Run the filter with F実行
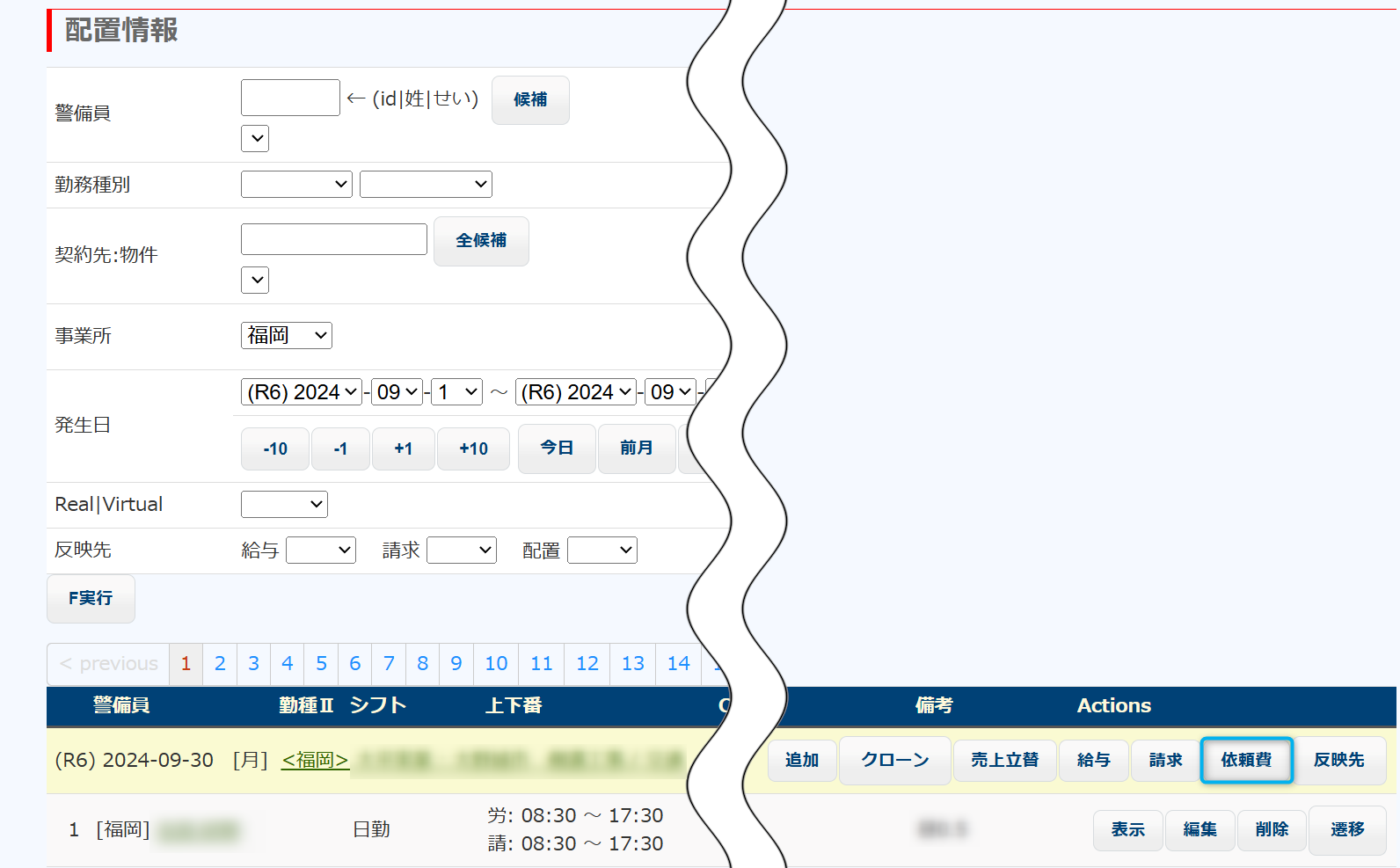Screen dimensions: 1400x868 click(x=91, y=599)
